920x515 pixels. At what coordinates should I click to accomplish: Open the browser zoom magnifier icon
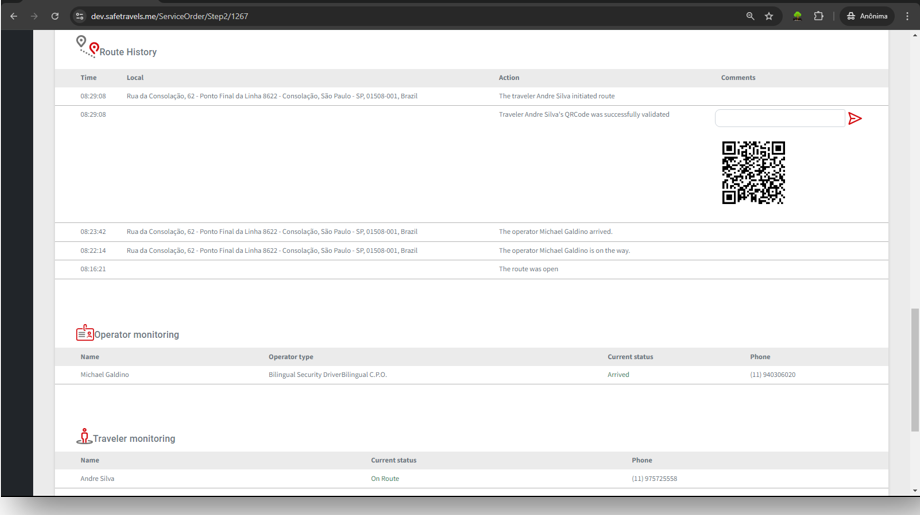click(750, 16)
